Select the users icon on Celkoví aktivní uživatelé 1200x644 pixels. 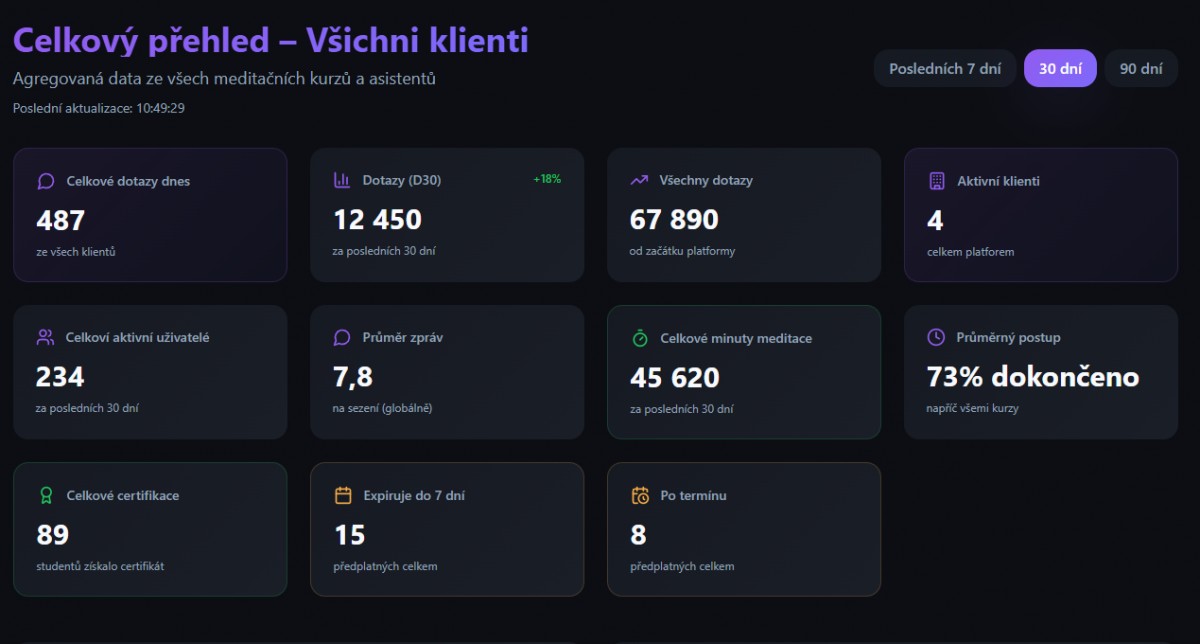[44, 338]
